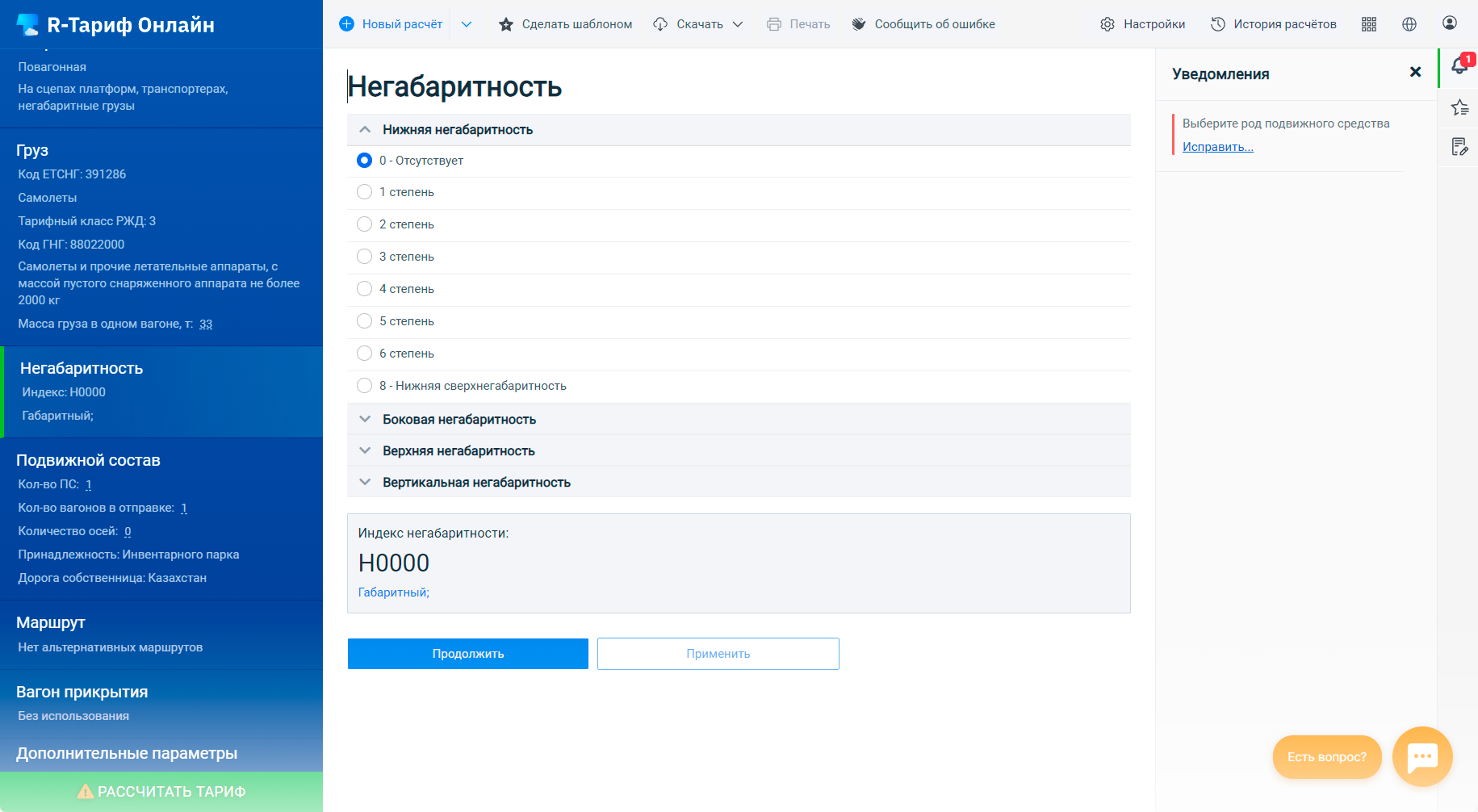The height and width of the screenshot is (812, 1478).
Task: Open dropdown arrow next to 'Новый расчёт'
Action: coord(467,24)
